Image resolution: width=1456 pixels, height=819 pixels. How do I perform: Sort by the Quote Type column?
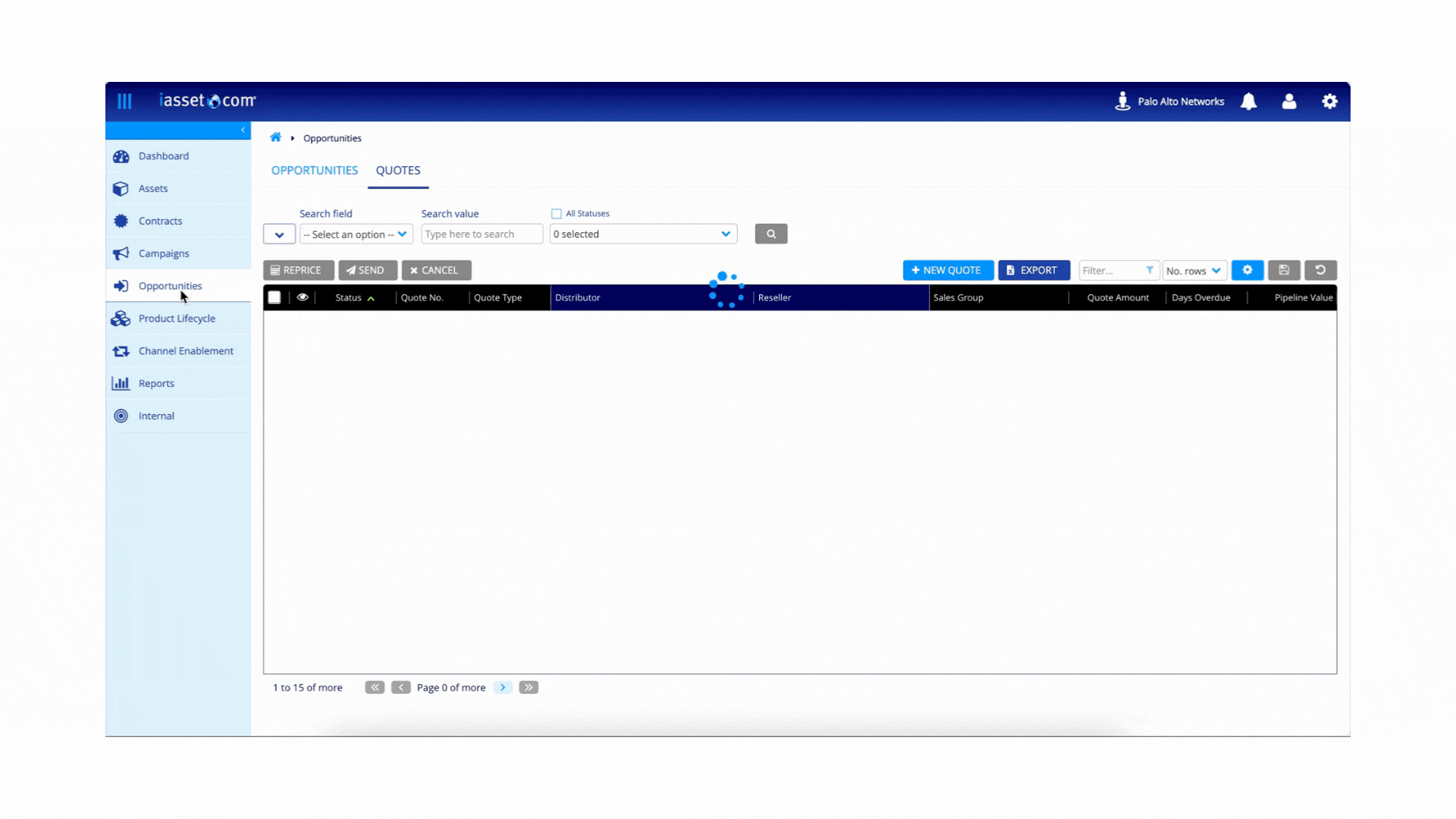497,298
